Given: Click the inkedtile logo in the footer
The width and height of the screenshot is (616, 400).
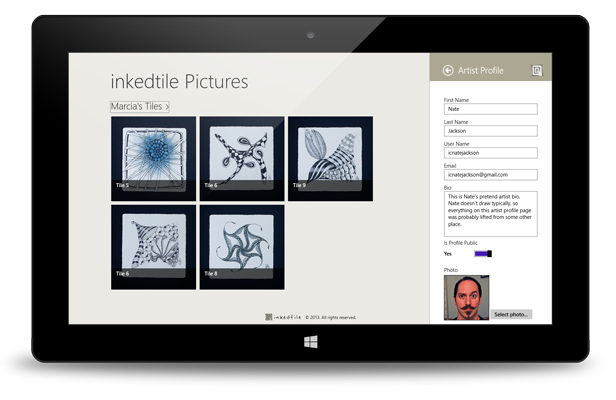Looking at the screenshot, I should [x=283, y=317].
